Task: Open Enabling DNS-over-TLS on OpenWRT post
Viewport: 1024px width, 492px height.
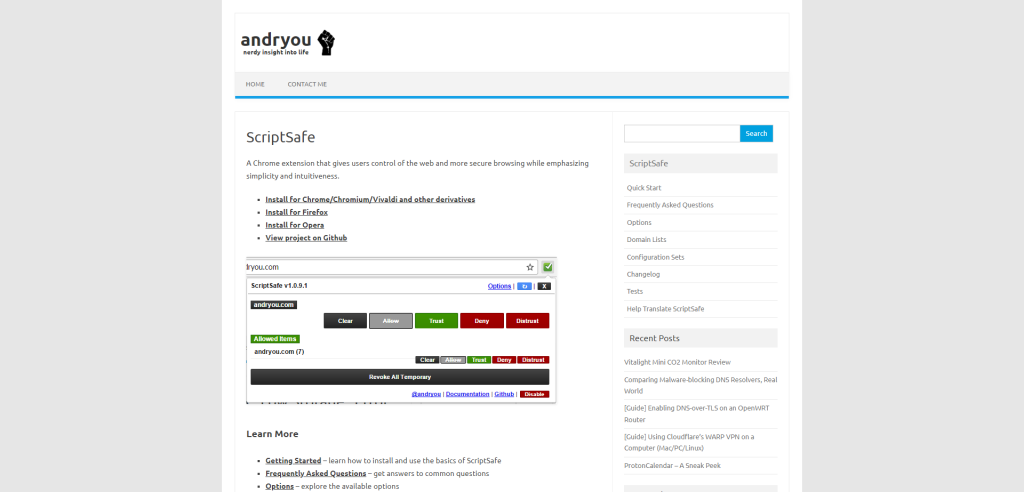Action: click(x=698, y=414)
